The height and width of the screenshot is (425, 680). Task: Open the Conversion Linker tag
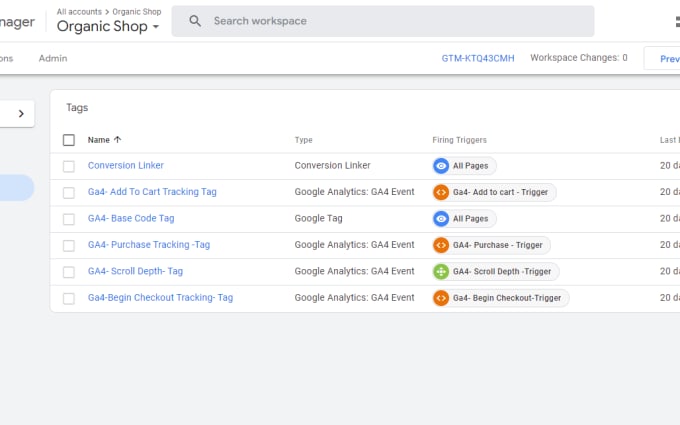point(126,165)
